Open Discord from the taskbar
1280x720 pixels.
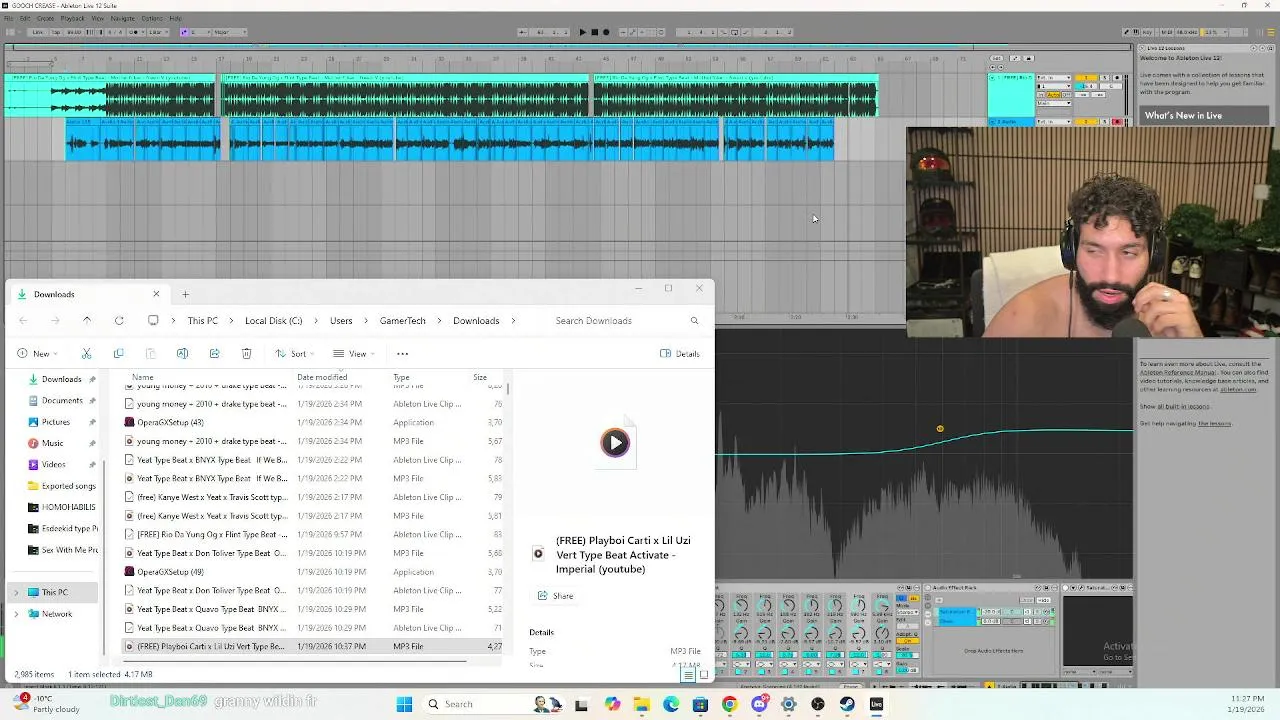(x=759, y=704)
